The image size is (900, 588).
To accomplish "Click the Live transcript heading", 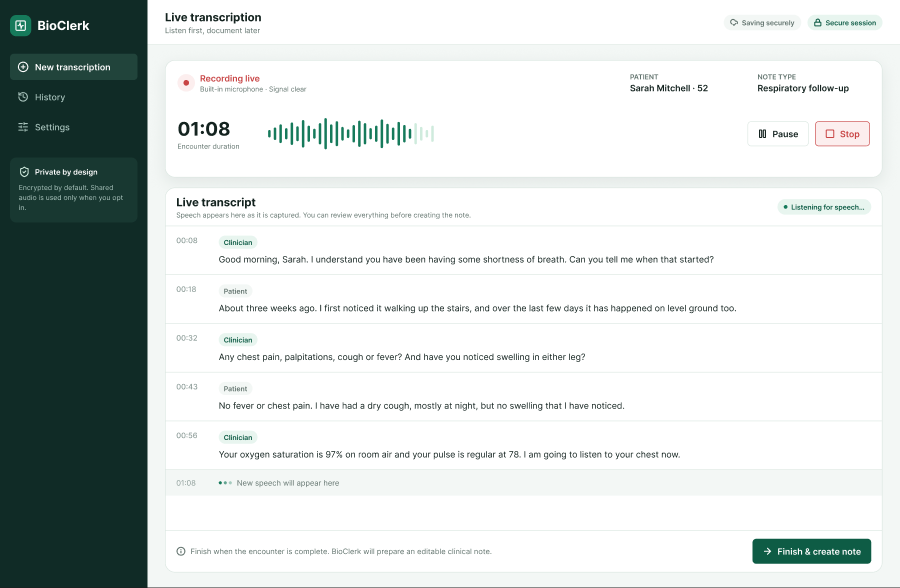I will tap(216, 202).
